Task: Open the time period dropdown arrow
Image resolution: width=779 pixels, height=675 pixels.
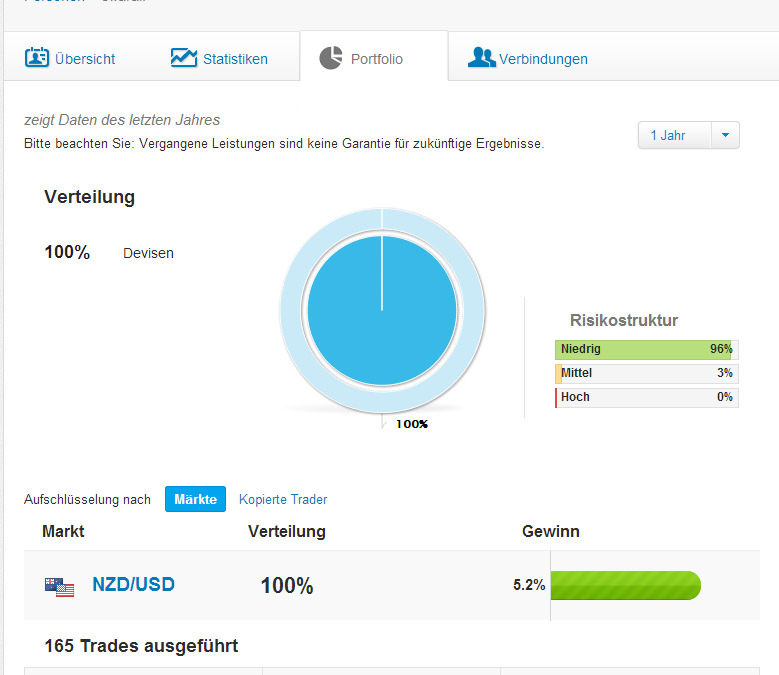Action: (x=725, y=135)
